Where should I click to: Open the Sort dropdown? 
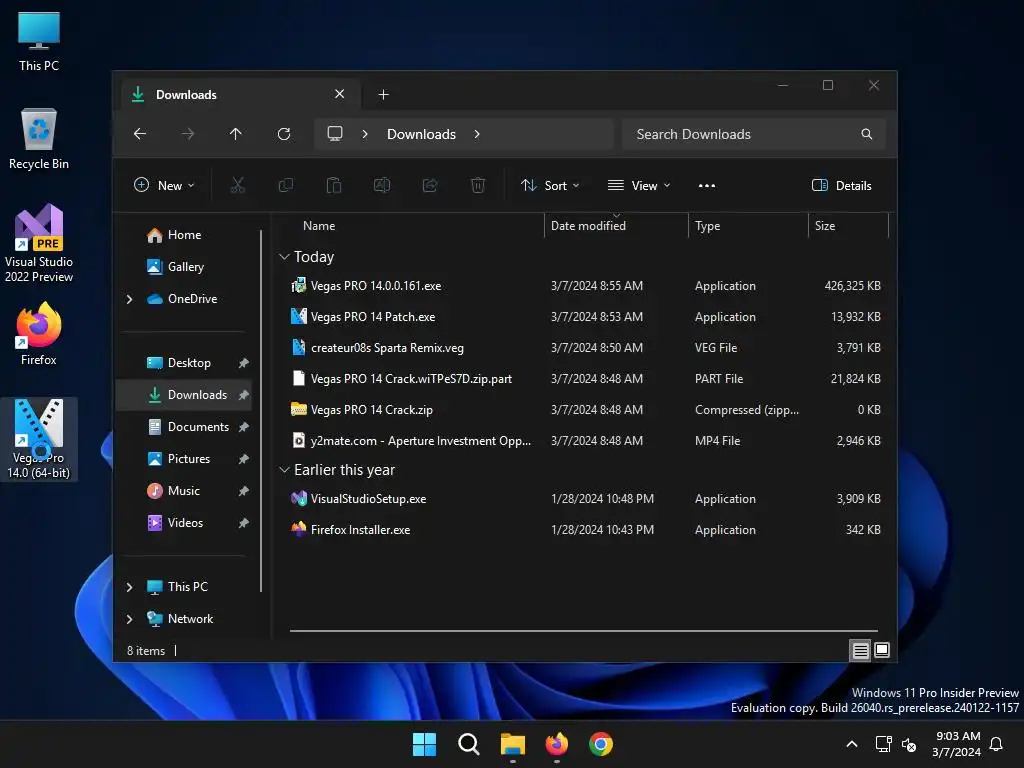coord(550,185)
